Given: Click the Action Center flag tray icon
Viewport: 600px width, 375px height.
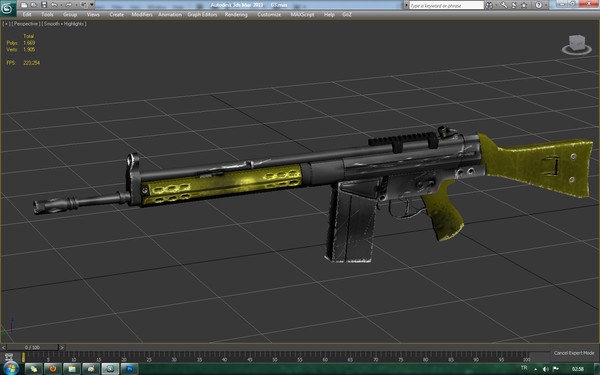Looking at the screenshot, I should pos(556,369).
